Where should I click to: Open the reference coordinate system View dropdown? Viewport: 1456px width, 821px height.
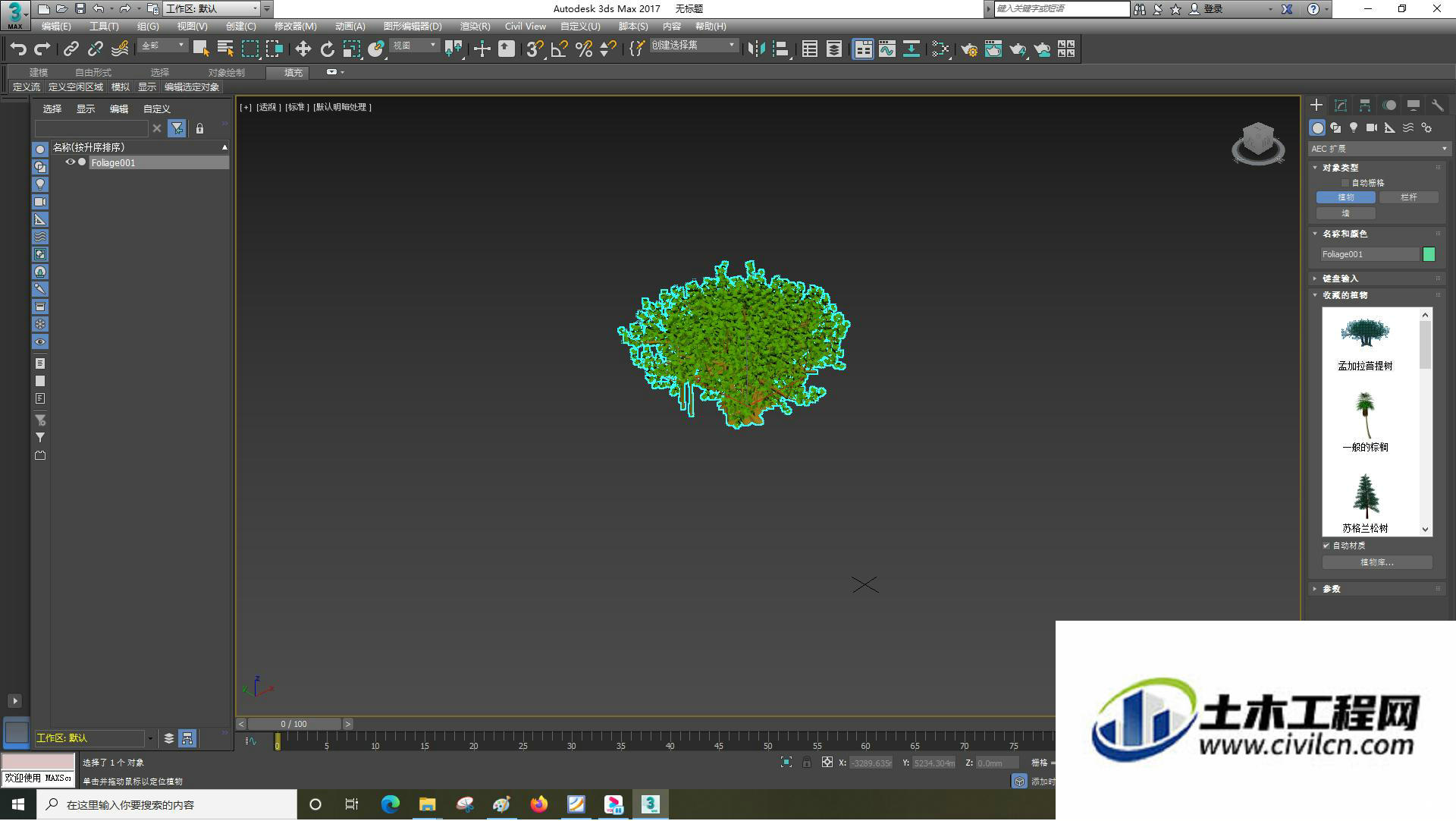[414, 46]
